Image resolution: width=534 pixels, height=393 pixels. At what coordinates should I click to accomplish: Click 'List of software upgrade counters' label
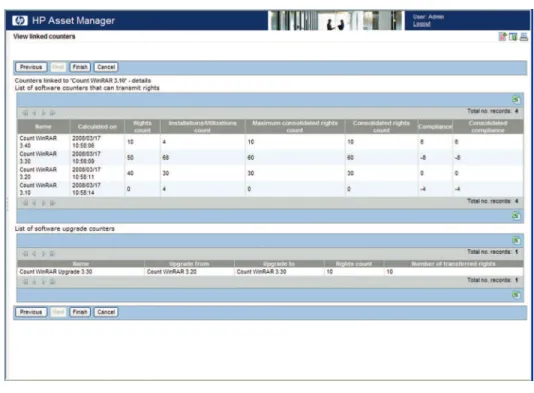click(65, 229)
